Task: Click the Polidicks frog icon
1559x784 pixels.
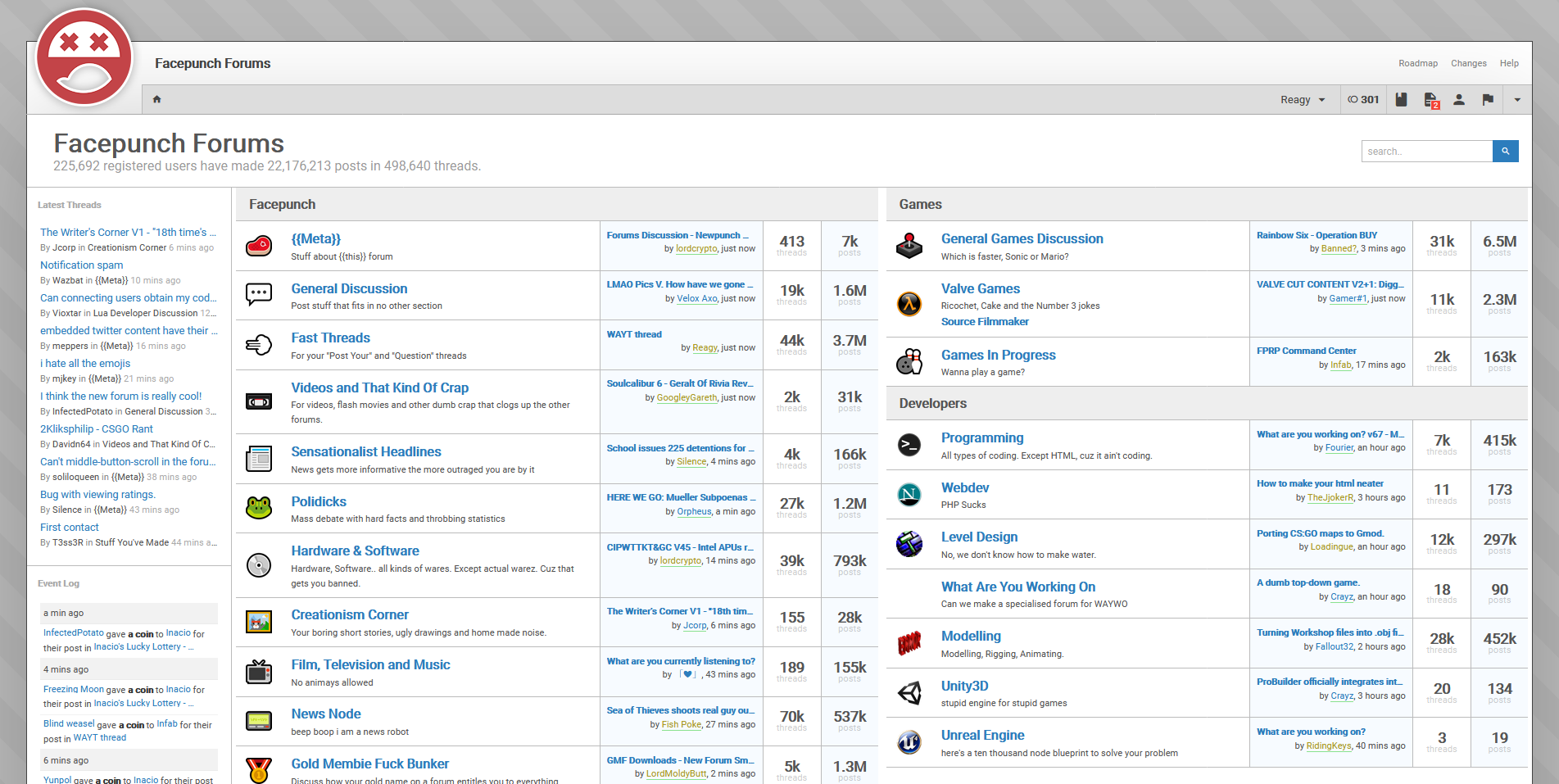Action: tap(259, 508)
